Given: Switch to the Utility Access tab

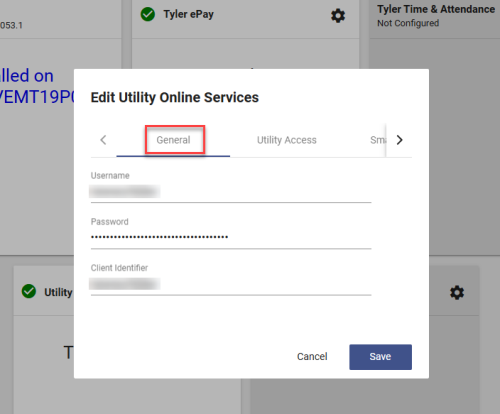Looking at the screenshot, I should pyautogui.click(x=287, y=140).
